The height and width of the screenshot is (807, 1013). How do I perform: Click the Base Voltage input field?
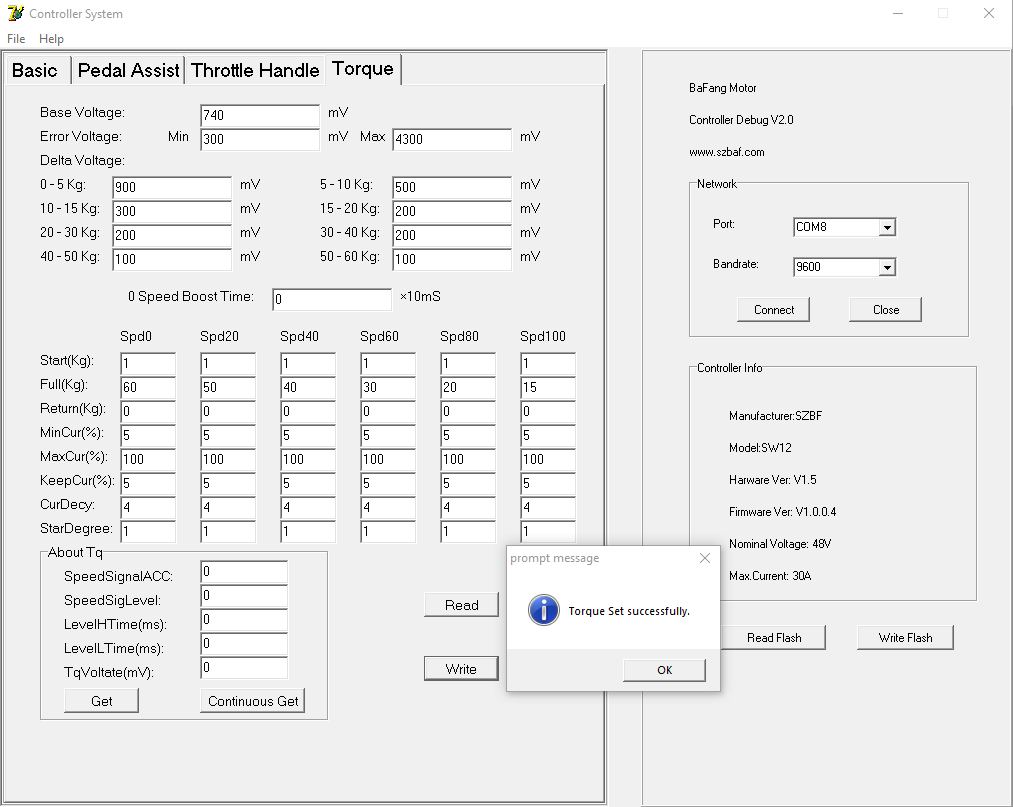click(260, 115)
